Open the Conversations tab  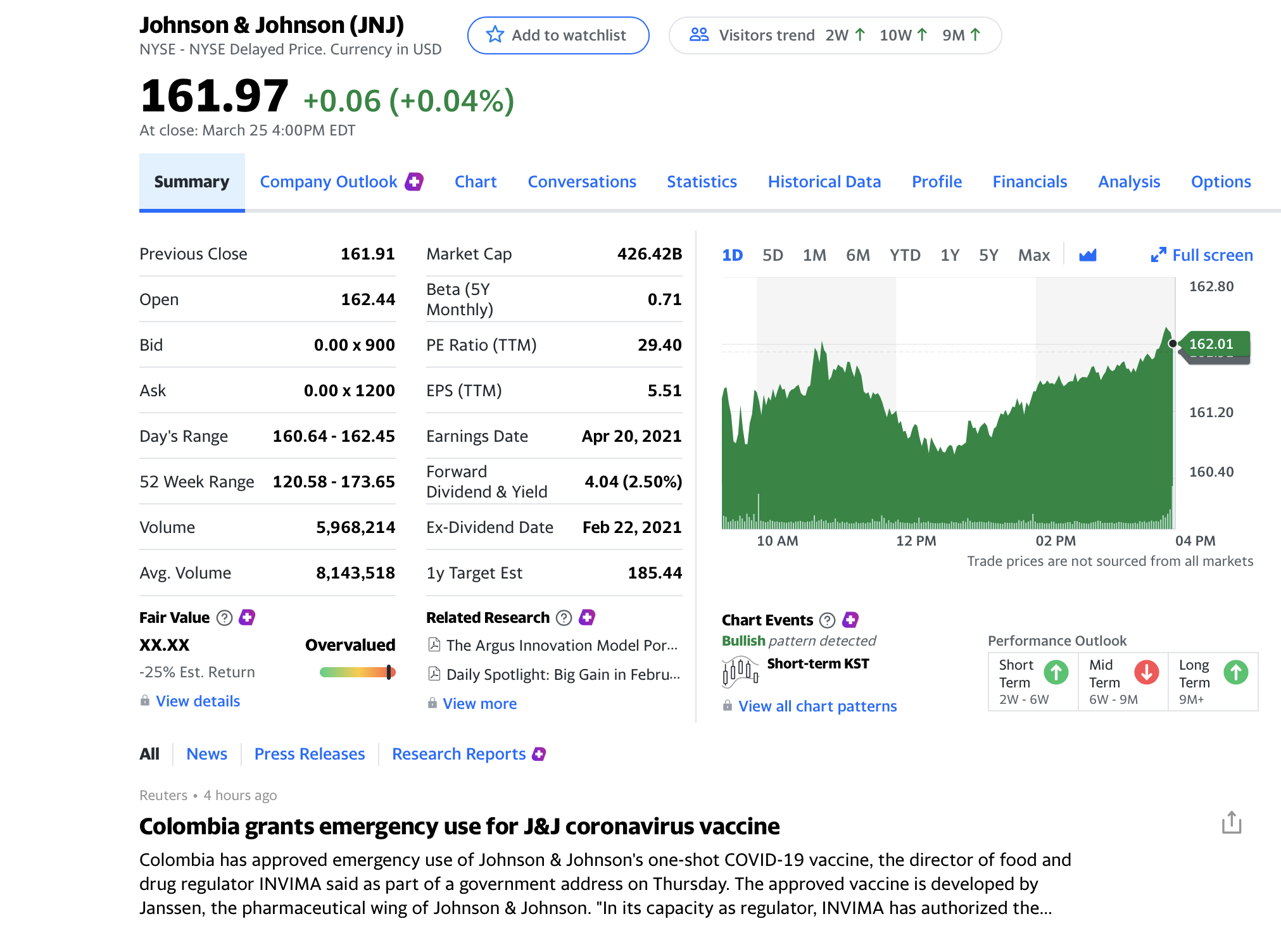point(581,182)
